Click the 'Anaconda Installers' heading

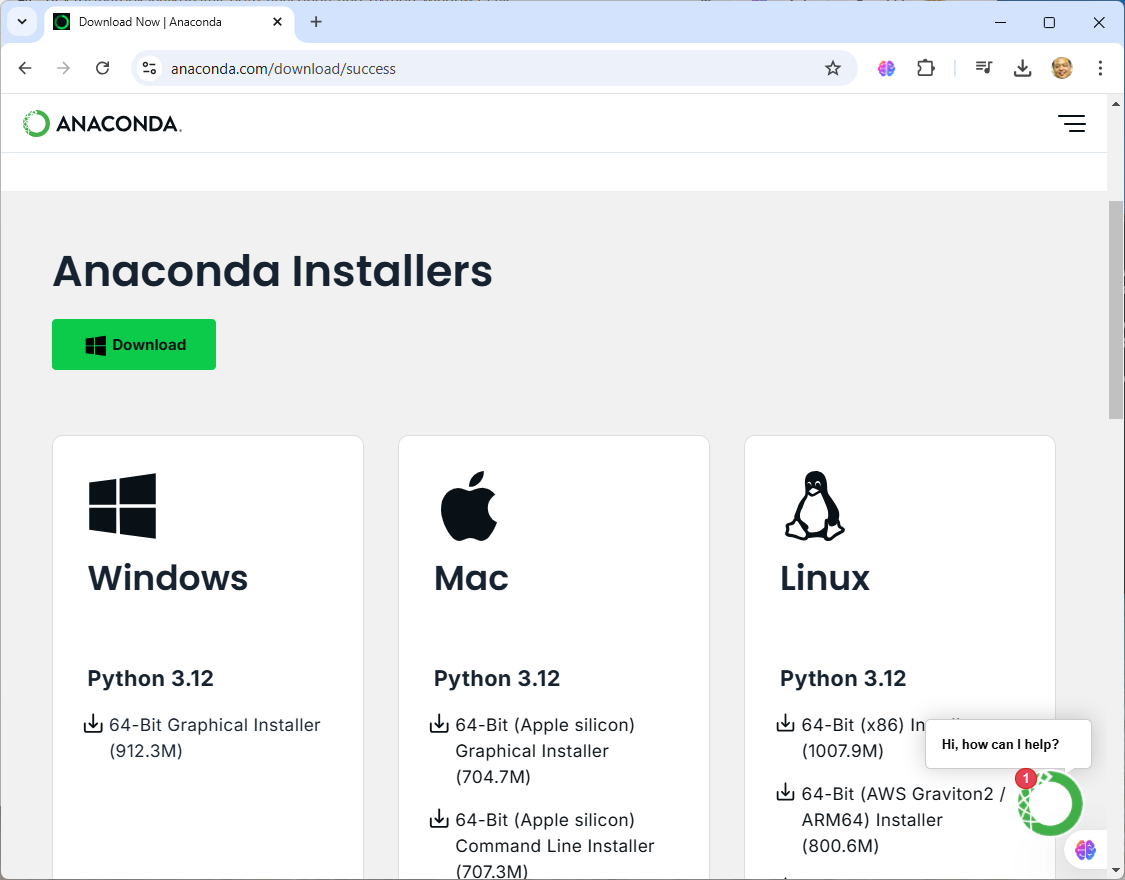273,271
